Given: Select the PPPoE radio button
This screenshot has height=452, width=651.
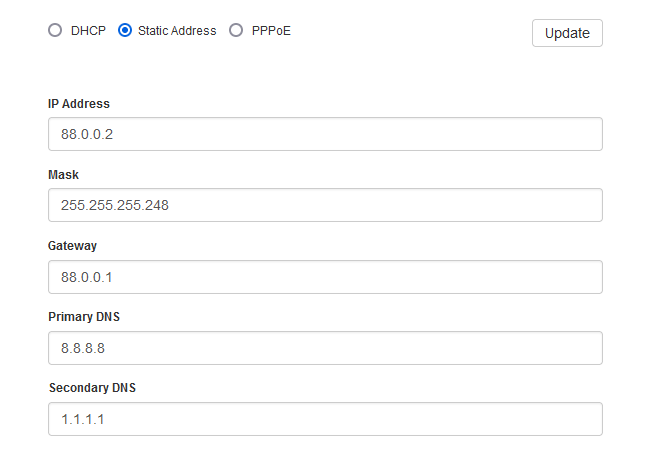Looking at the screenshot, I should pyautogui.click(x=236, y=31).
